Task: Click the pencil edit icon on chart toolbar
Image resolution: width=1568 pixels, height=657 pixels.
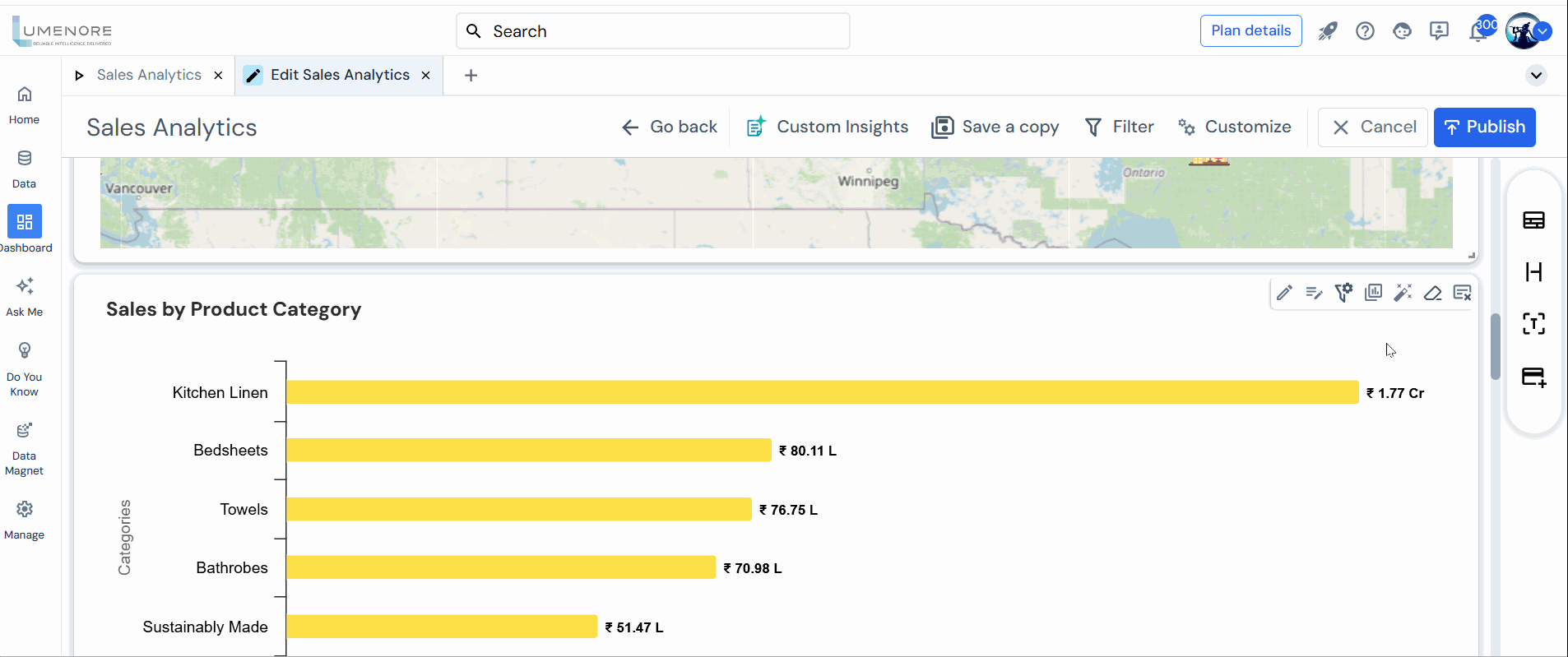Action: point(1284,293)
